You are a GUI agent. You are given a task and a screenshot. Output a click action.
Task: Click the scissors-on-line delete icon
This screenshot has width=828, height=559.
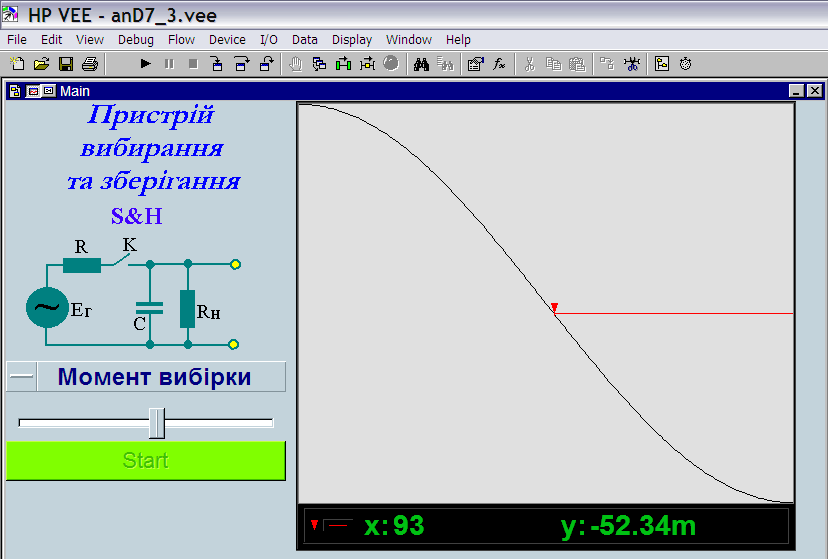632,64
